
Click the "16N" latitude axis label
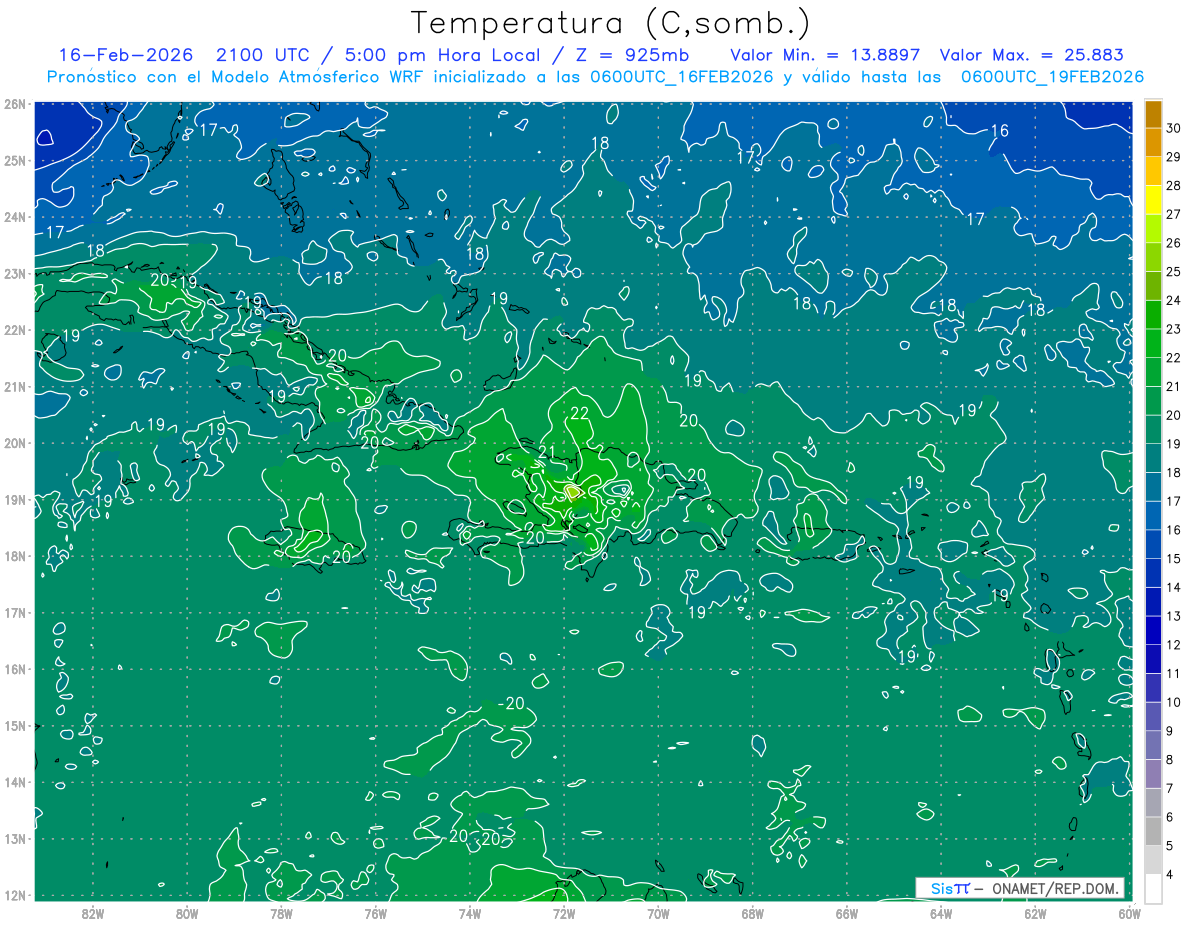pos(14,669)
